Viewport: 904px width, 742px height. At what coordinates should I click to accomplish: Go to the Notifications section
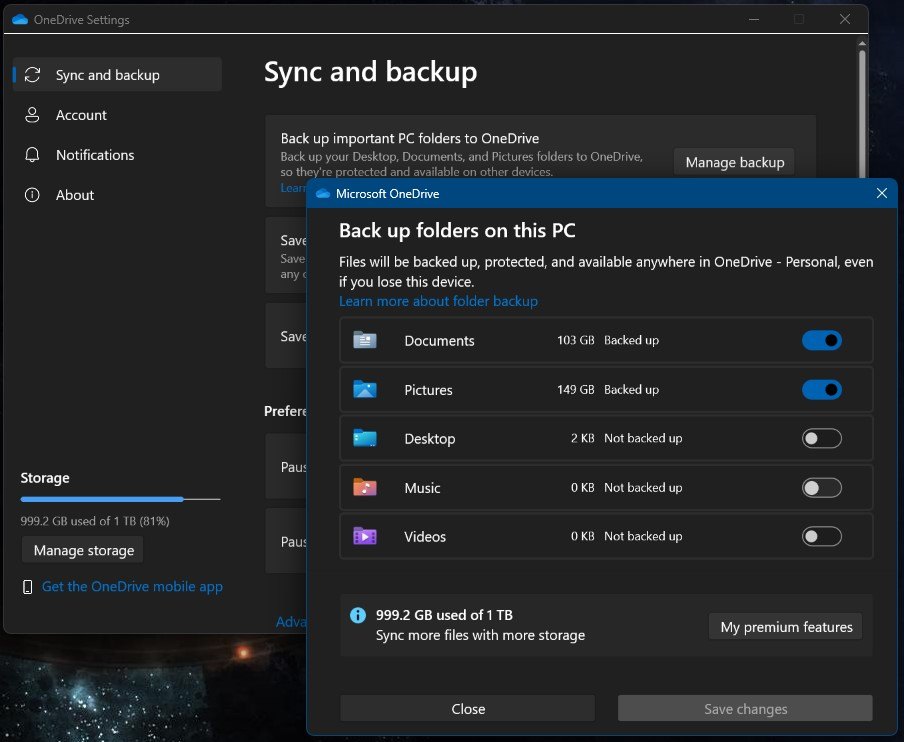click(x=95, y=155)
